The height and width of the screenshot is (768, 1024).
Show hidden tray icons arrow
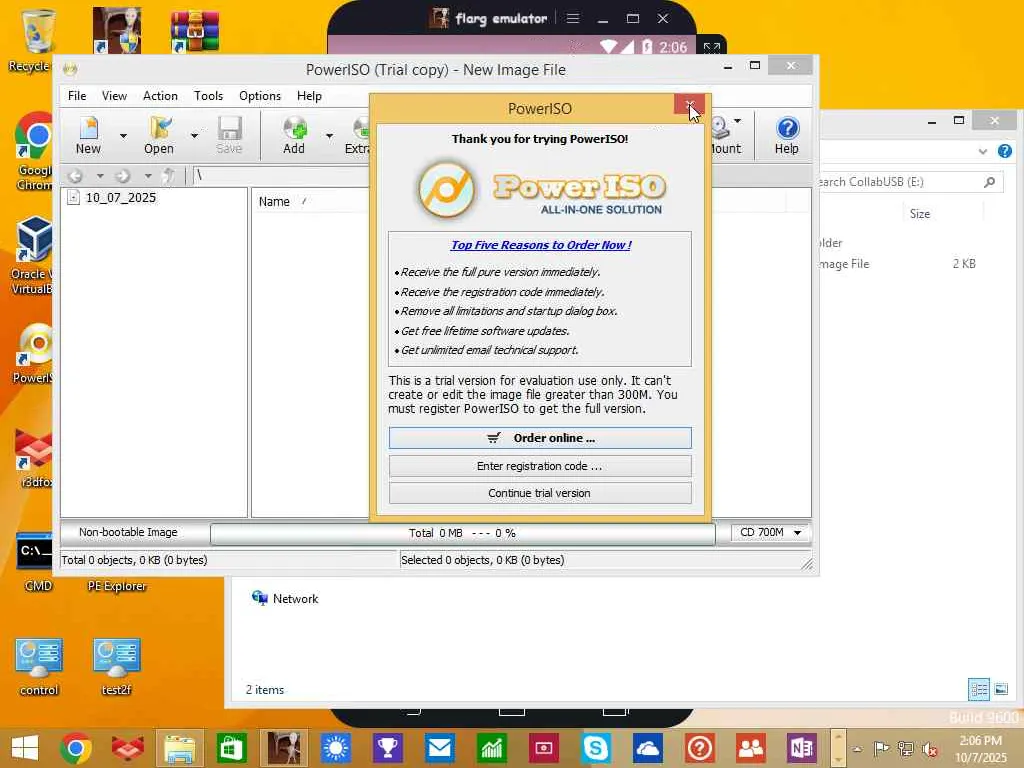tap(858, 749)
